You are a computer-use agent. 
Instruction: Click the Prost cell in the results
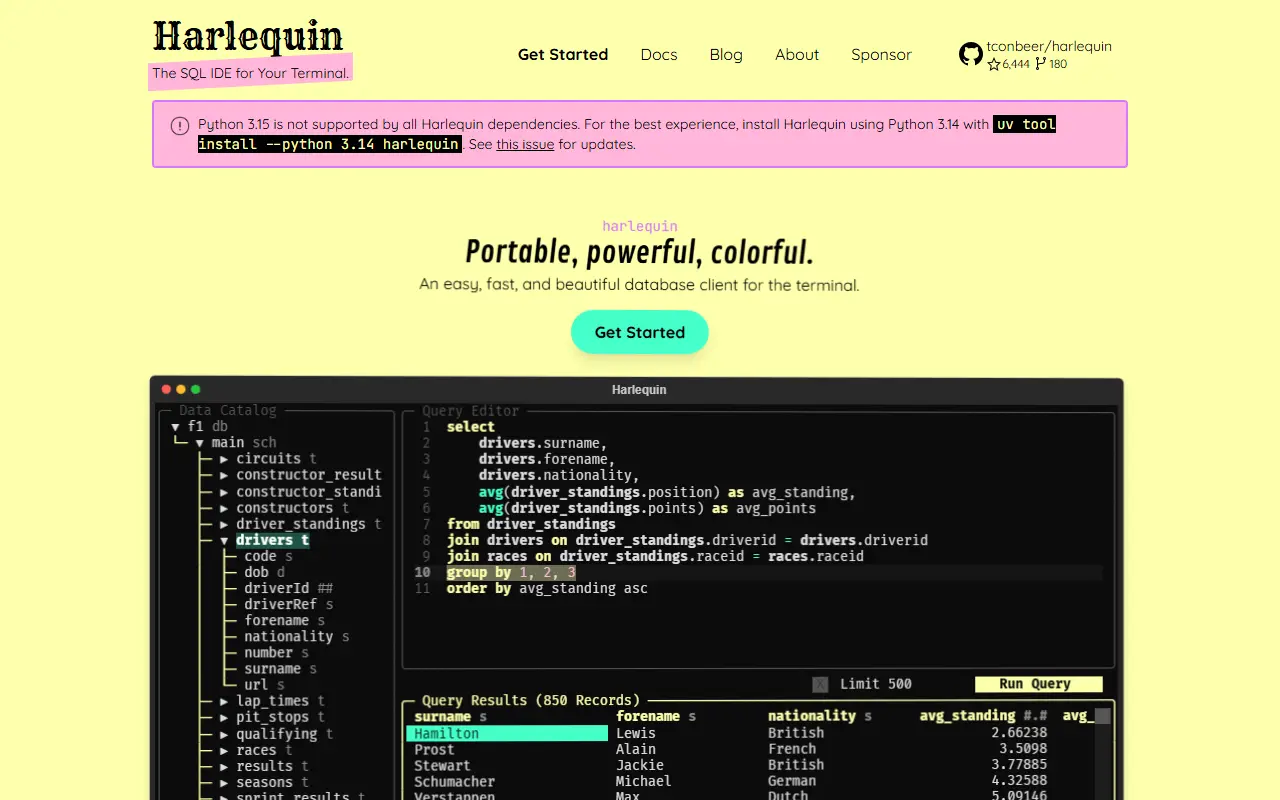pyautogui.click(x=434, y=749)
